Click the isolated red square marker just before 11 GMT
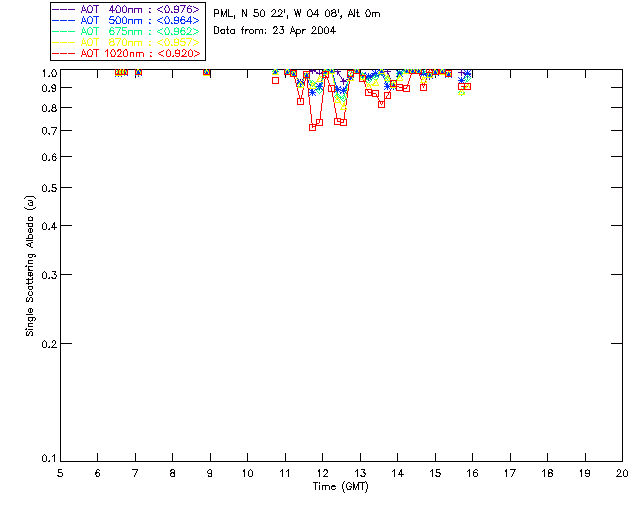The height and width of the screenshot is (512, 640). [276, 81]
